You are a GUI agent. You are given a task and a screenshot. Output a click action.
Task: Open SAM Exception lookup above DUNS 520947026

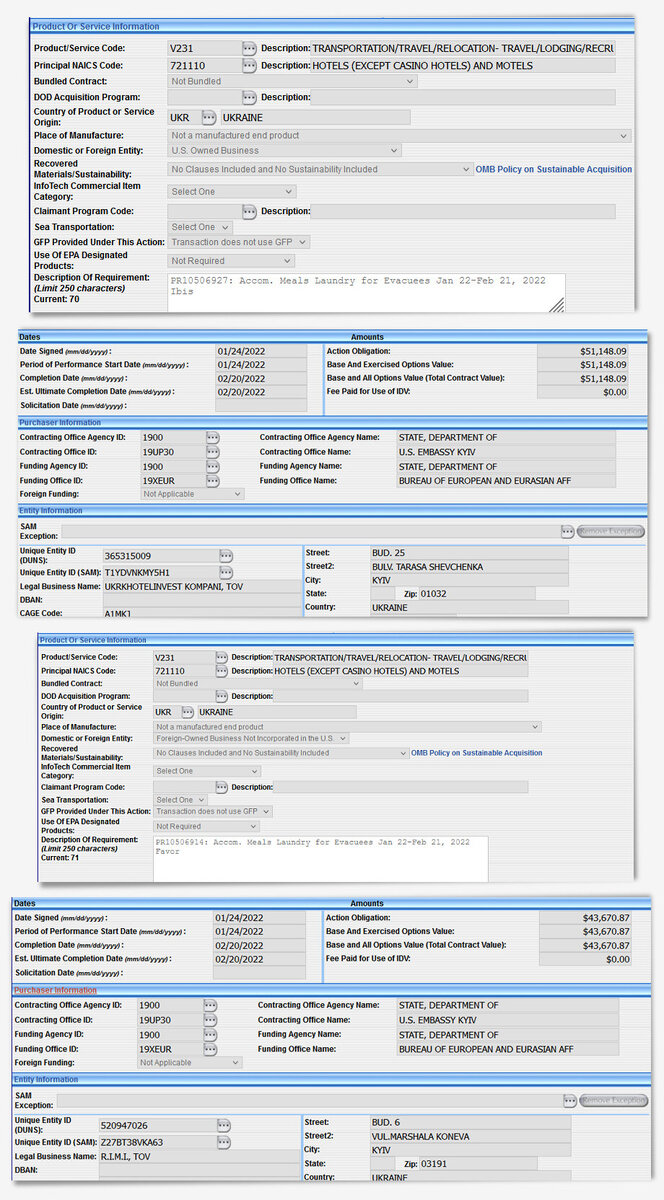pyautogui.click(x=570, y=1100)
